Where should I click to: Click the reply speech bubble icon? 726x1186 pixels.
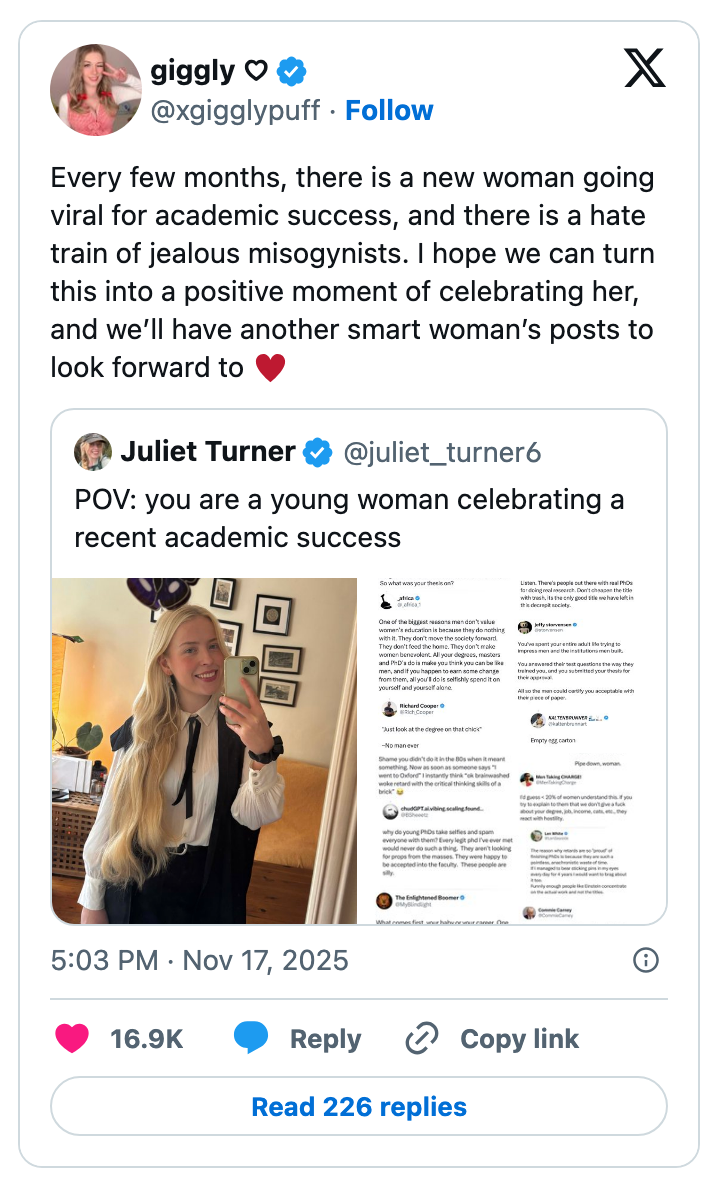pyautogui.click(x=251, y=1039)
